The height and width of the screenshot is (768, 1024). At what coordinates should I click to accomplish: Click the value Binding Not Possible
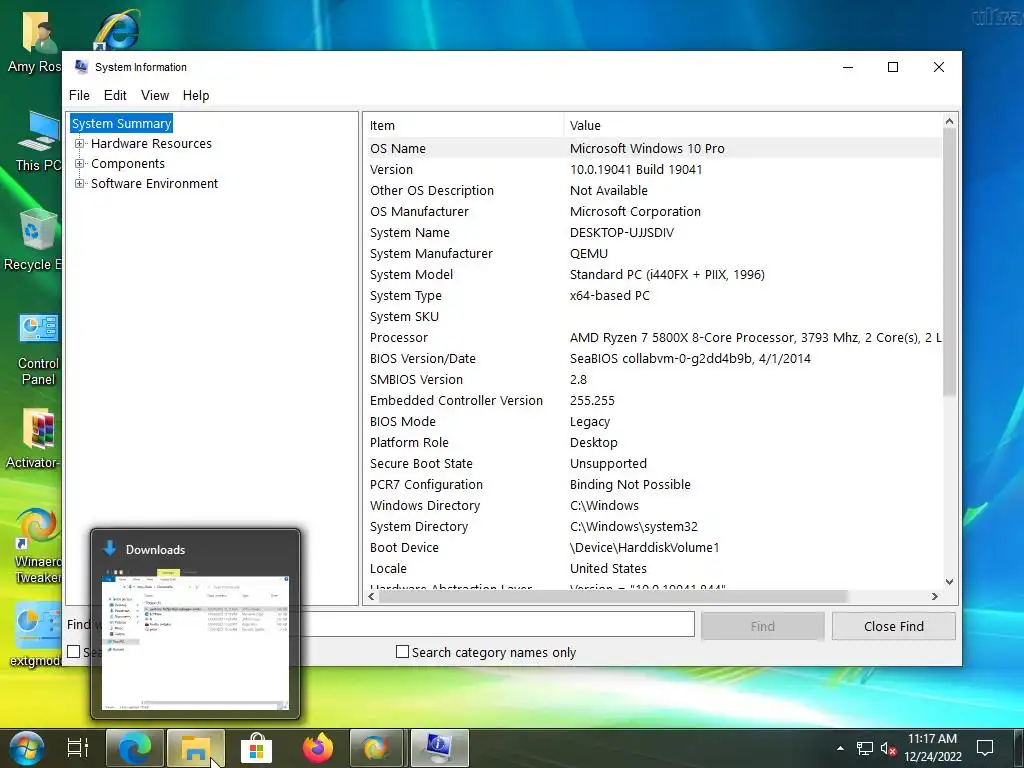click(630, 485)
